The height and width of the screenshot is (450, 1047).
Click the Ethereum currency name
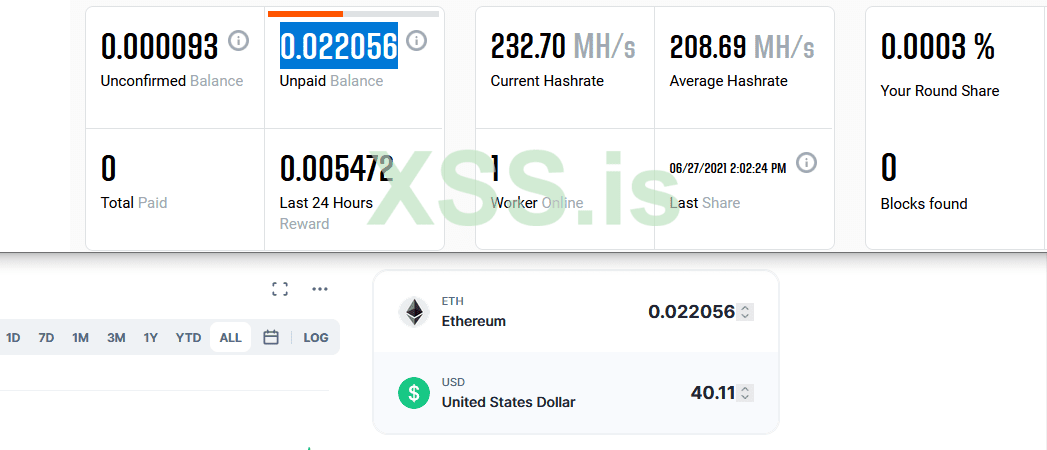click(473, 321)
